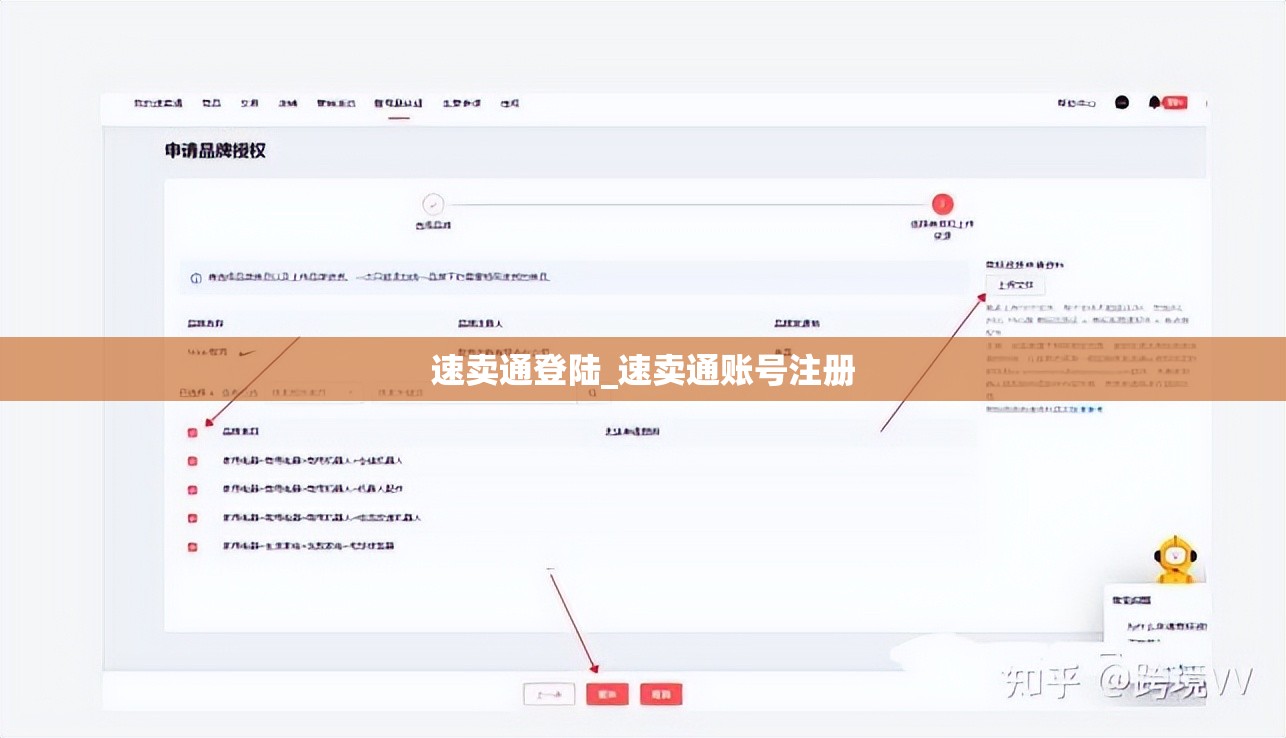Screen dimensions: 1286x738
Task: Click the red current step circle
Action: (x=942, y=204)
